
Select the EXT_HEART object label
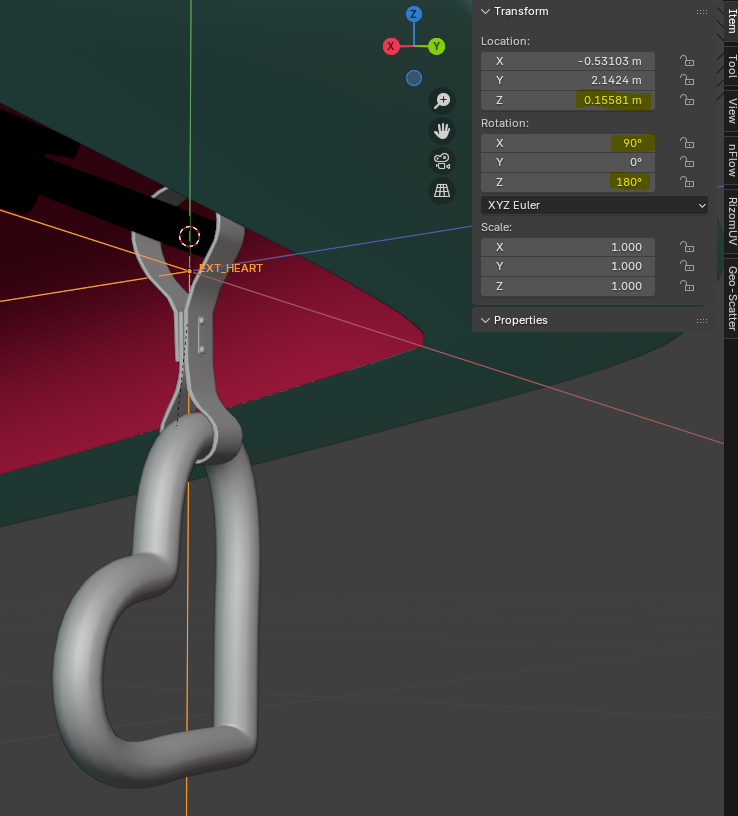tap(230, 268)
